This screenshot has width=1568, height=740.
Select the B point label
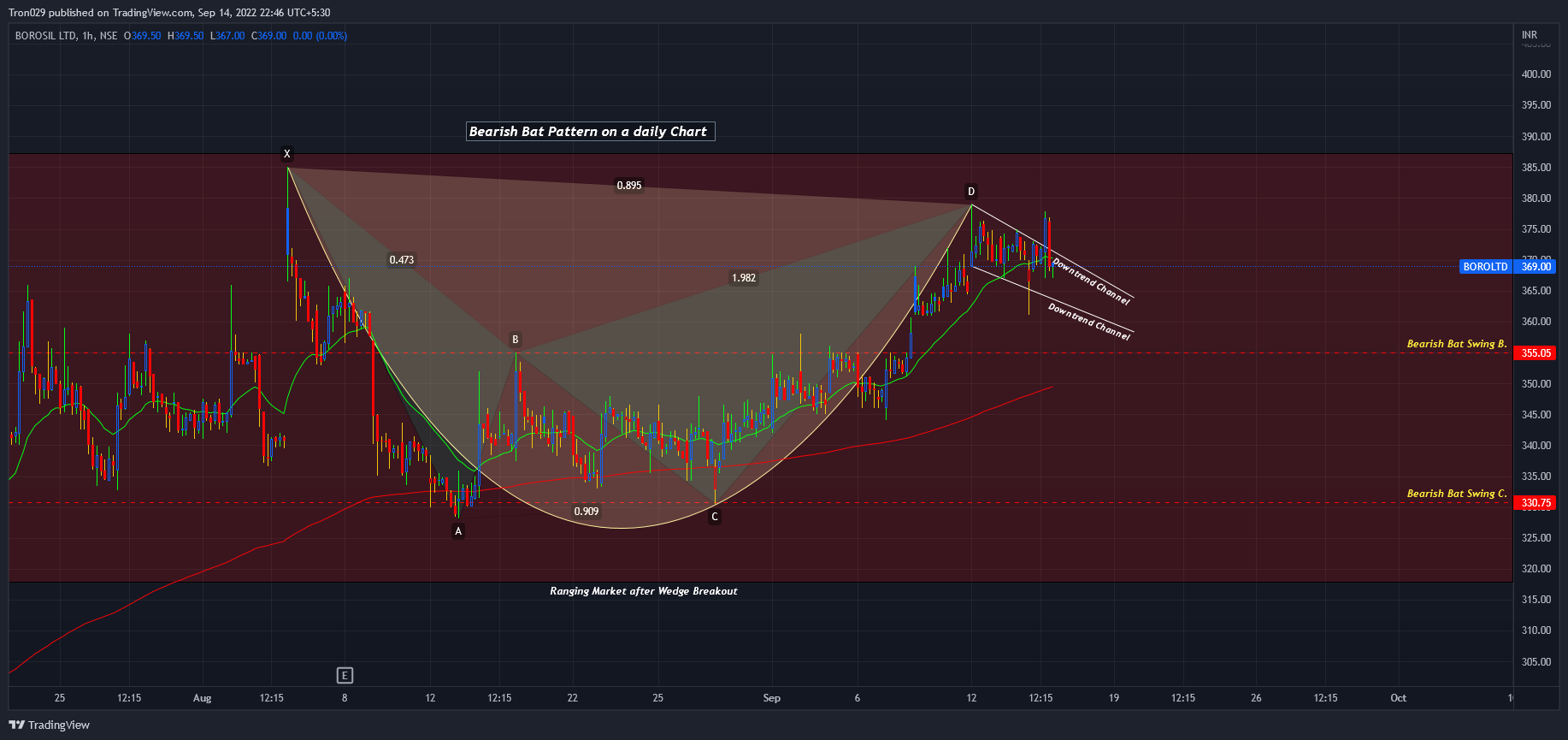tap(516, 340)
